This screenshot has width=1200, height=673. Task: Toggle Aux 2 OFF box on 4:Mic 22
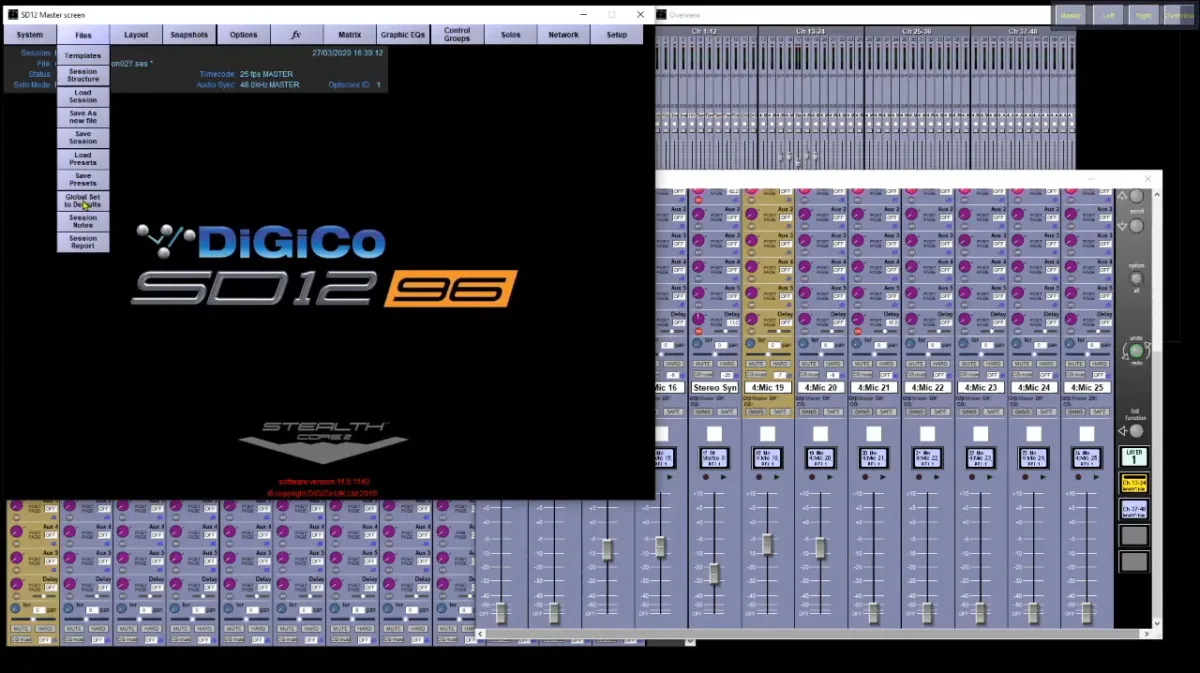coord(945,217)
